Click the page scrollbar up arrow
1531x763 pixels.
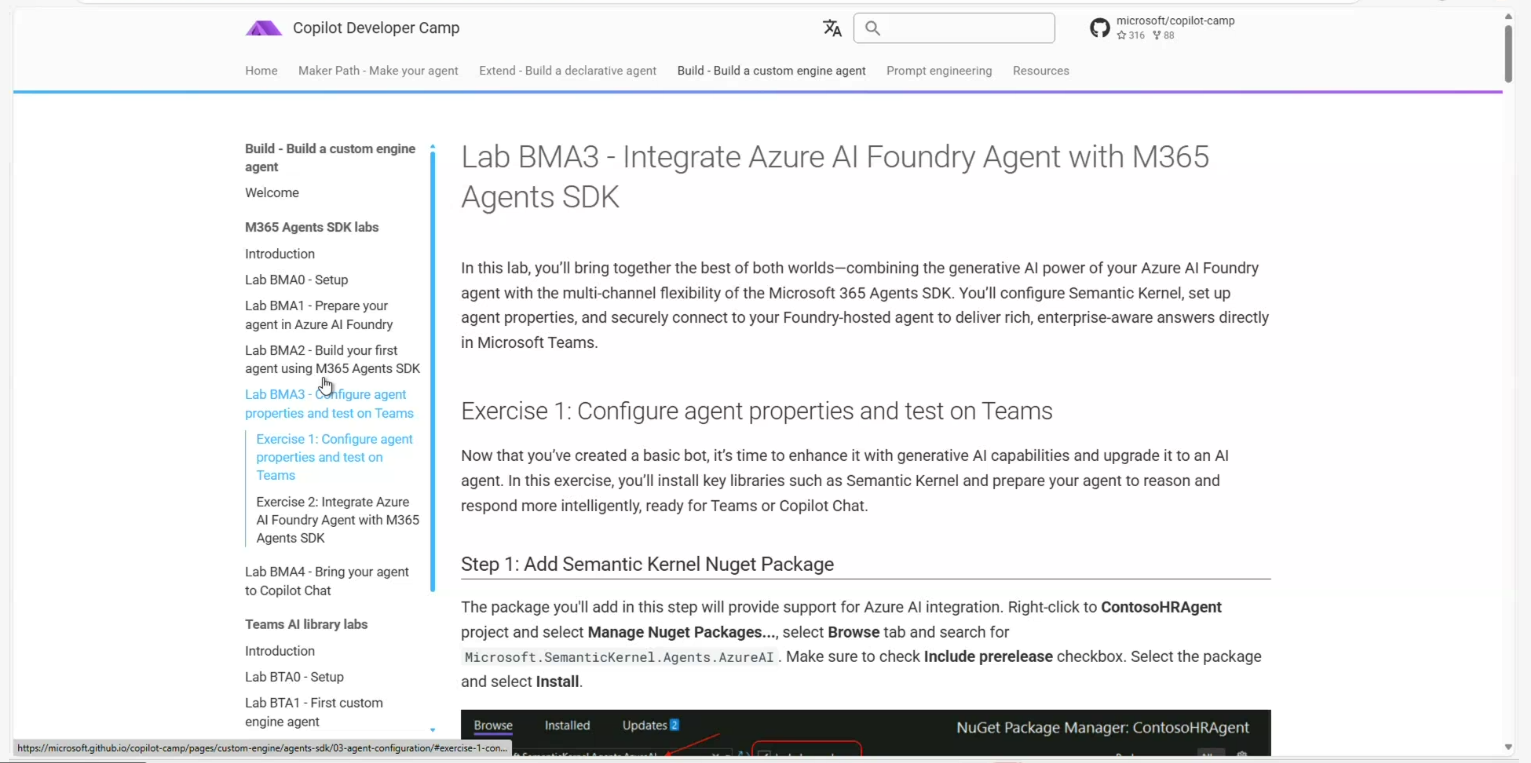(1508, 16)
